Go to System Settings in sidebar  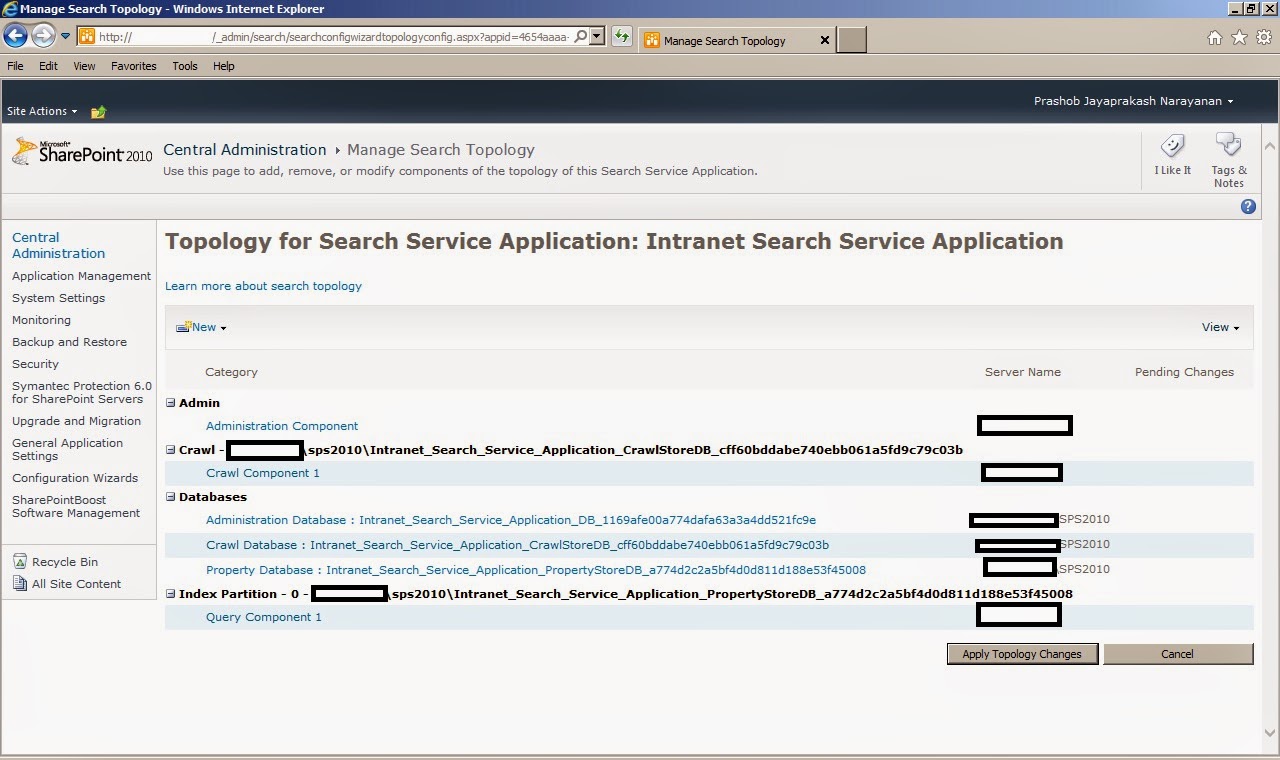coord(58,298)
